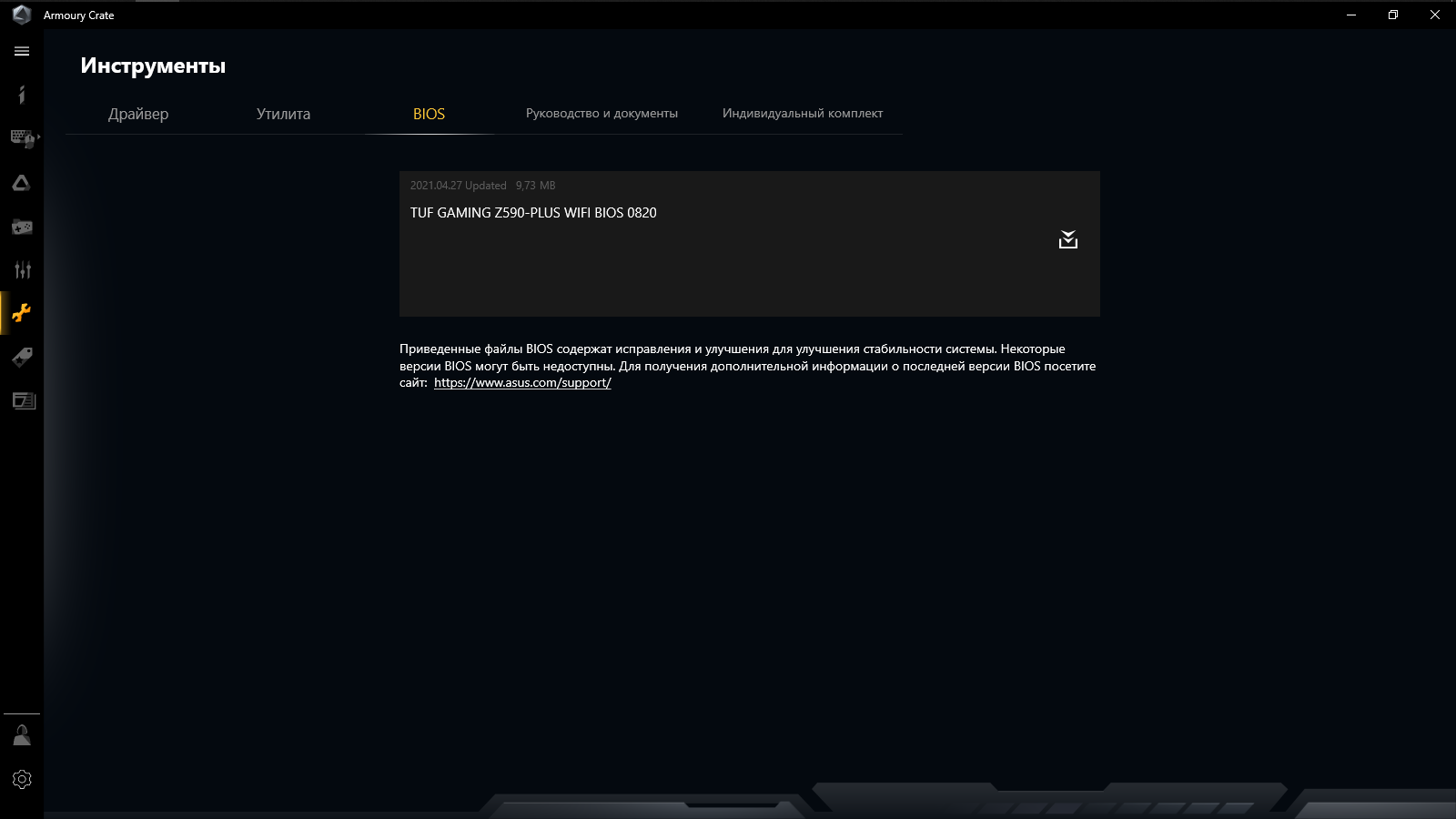Open the Armoury Crate home dashboard

coord(21,95)
